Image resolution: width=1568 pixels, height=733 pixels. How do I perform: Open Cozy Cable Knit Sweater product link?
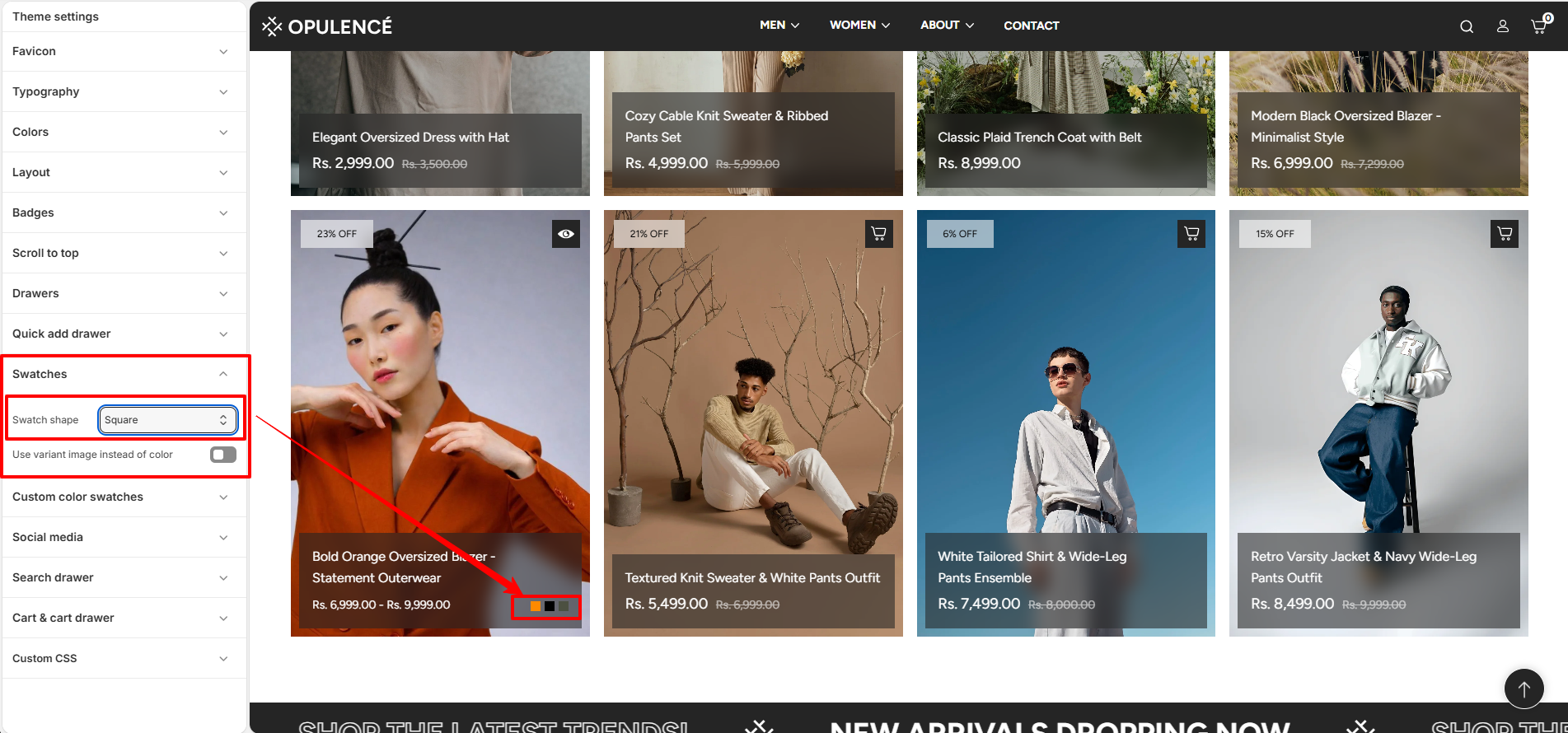tap(727, 127)
